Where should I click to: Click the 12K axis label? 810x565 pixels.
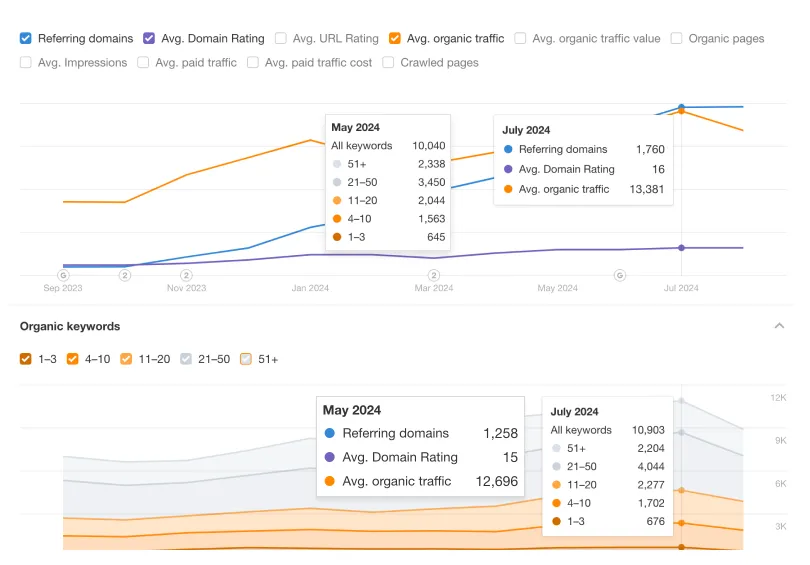tap(778, 398)
